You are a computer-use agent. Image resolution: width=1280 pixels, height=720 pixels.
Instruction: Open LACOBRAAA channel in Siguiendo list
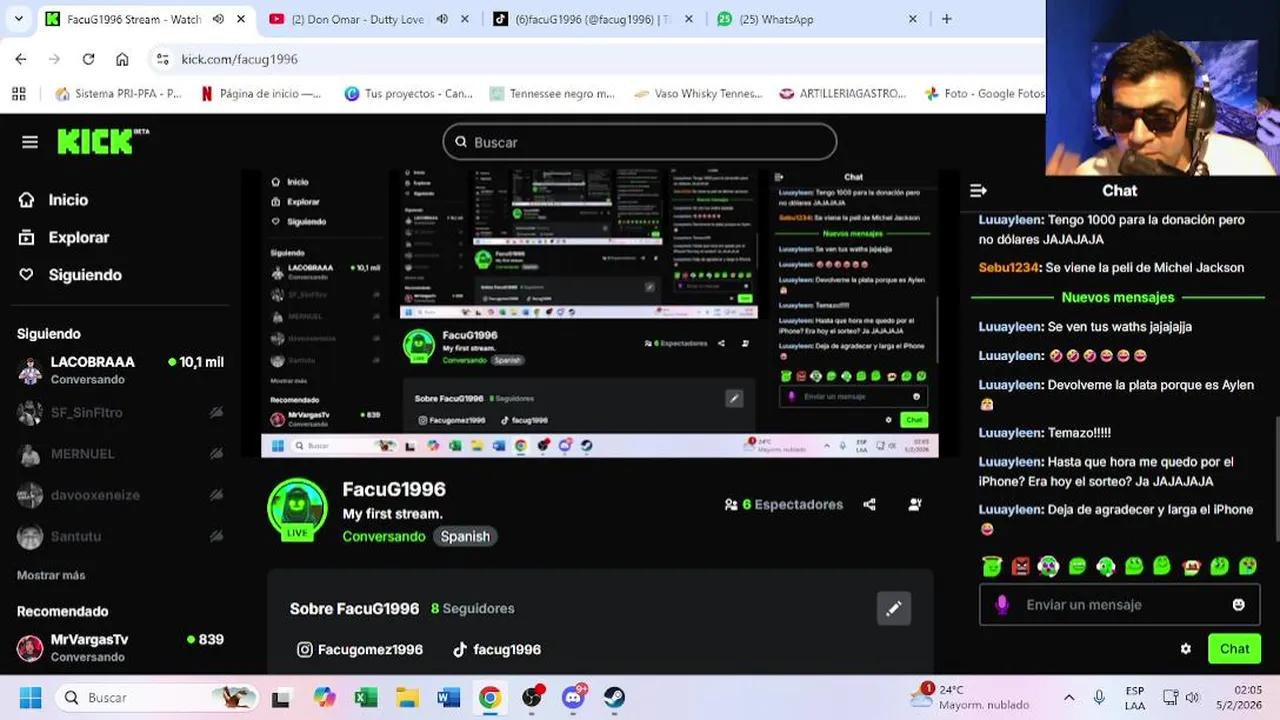click(120, 370)
